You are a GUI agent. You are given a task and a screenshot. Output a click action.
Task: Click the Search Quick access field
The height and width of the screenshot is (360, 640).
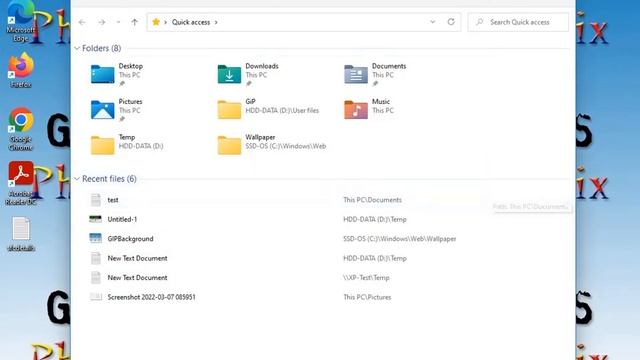coord(518,22)
